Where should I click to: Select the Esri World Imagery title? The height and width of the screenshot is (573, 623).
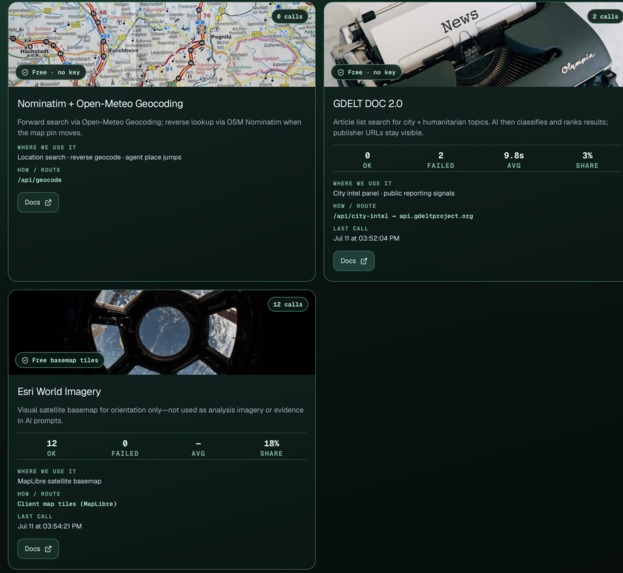(x=59, y=392)
